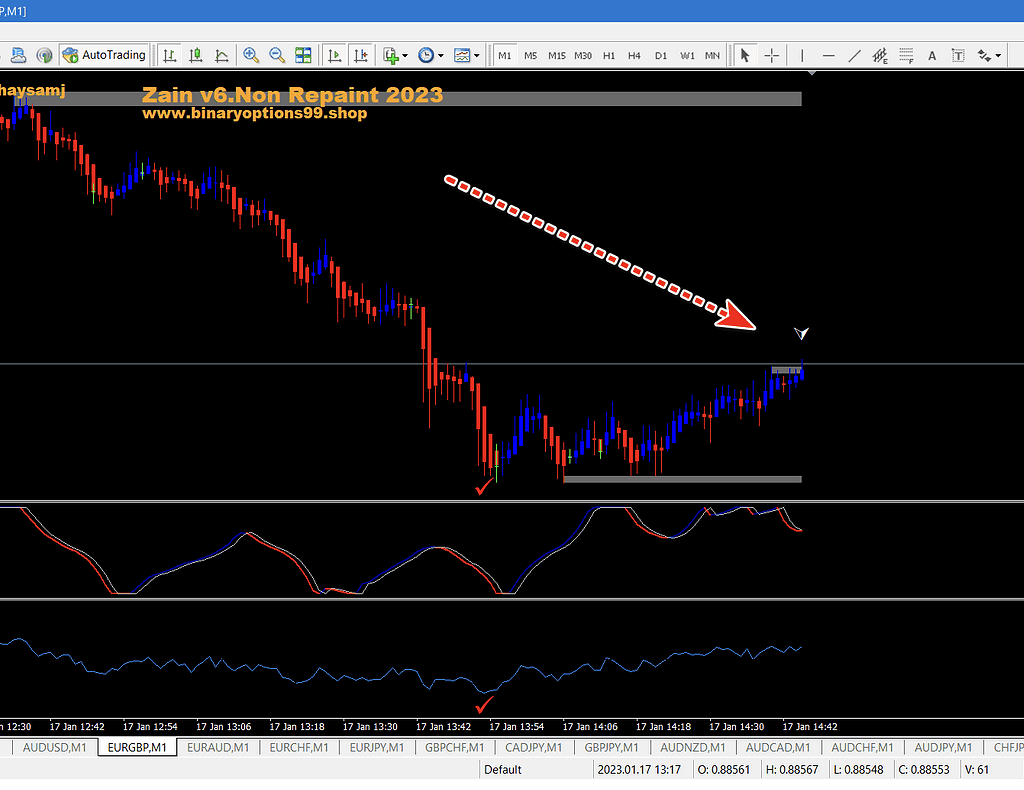Image resolution: width=1024 pixels, height=790 pixels.
Task: Toggle chart auto scroll
Action: pos(334,55)
